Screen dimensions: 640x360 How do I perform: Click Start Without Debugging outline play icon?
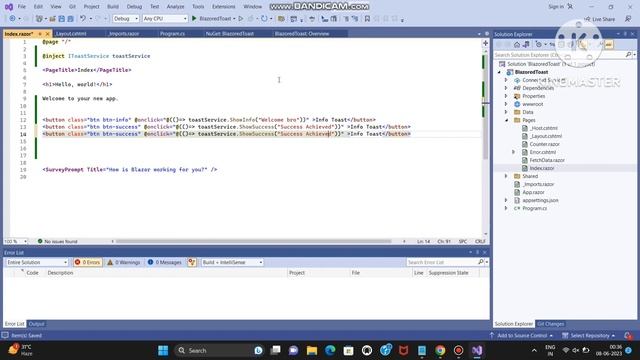point(241,18)
